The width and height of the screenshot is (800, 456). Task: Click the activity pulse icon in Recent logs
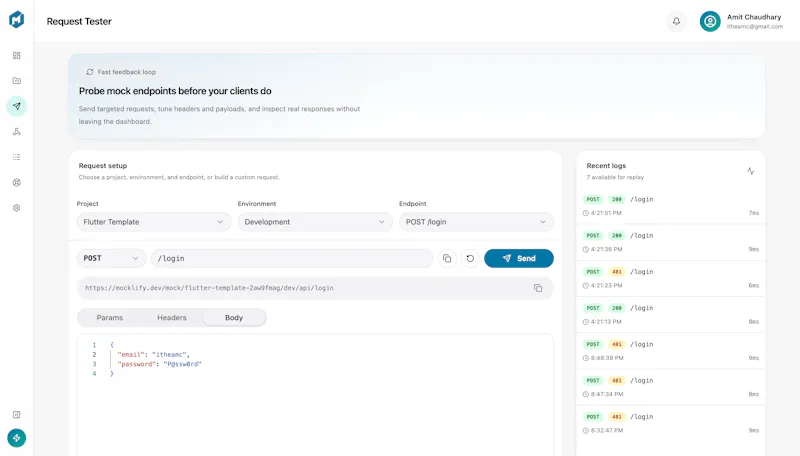click(x=751, y=171)
